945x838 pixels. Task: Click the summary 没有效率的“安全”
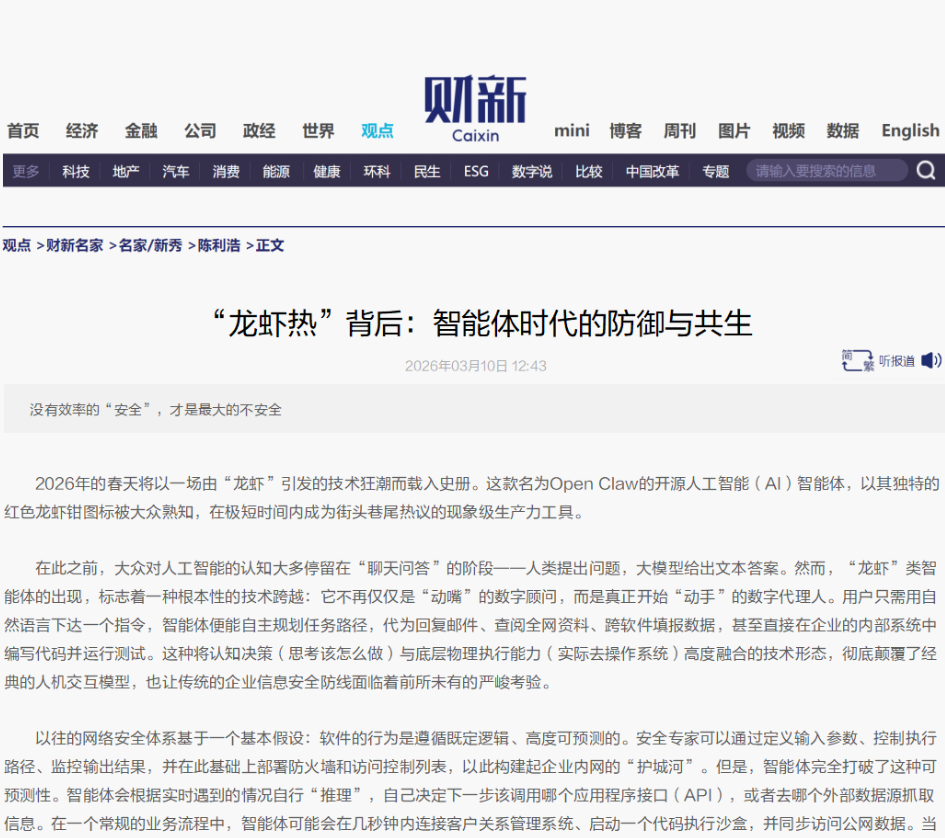point(155,410)
